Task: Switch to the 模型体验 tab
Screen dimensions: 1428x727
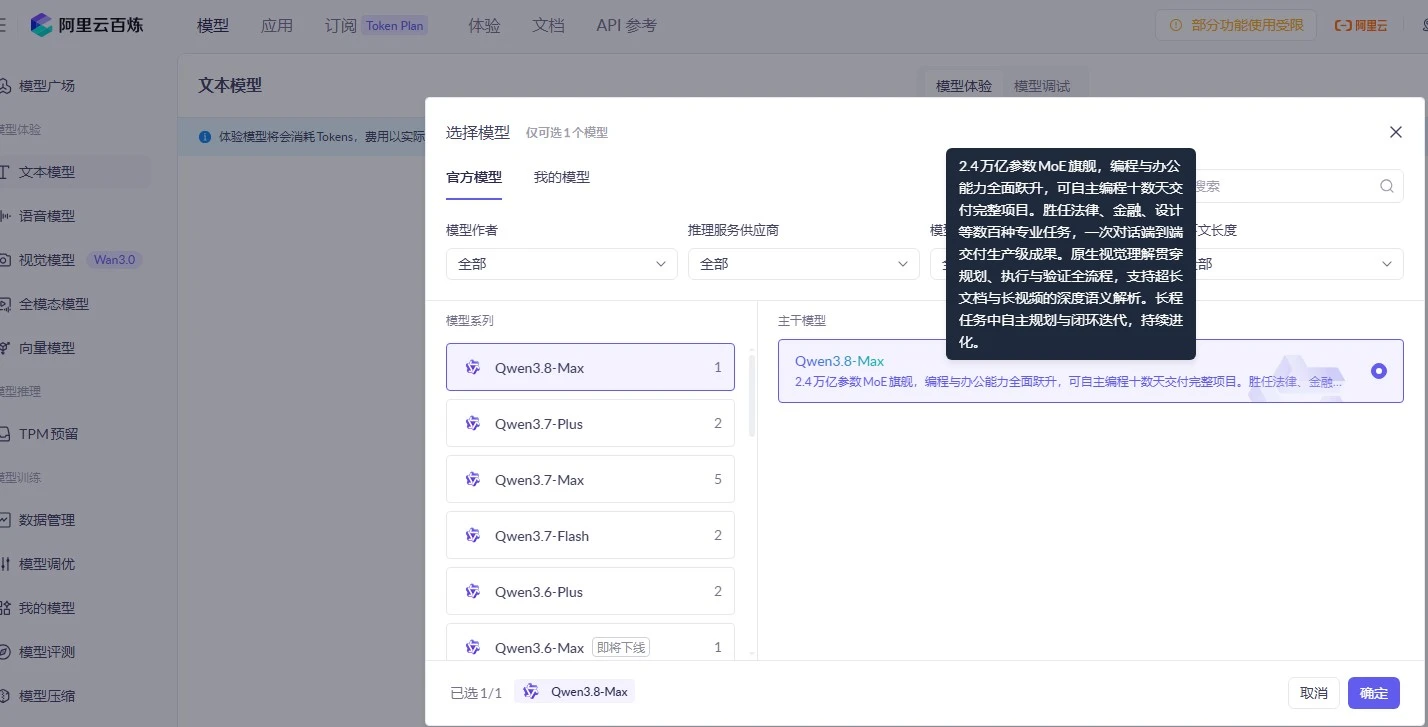Action: click(964, 86)
